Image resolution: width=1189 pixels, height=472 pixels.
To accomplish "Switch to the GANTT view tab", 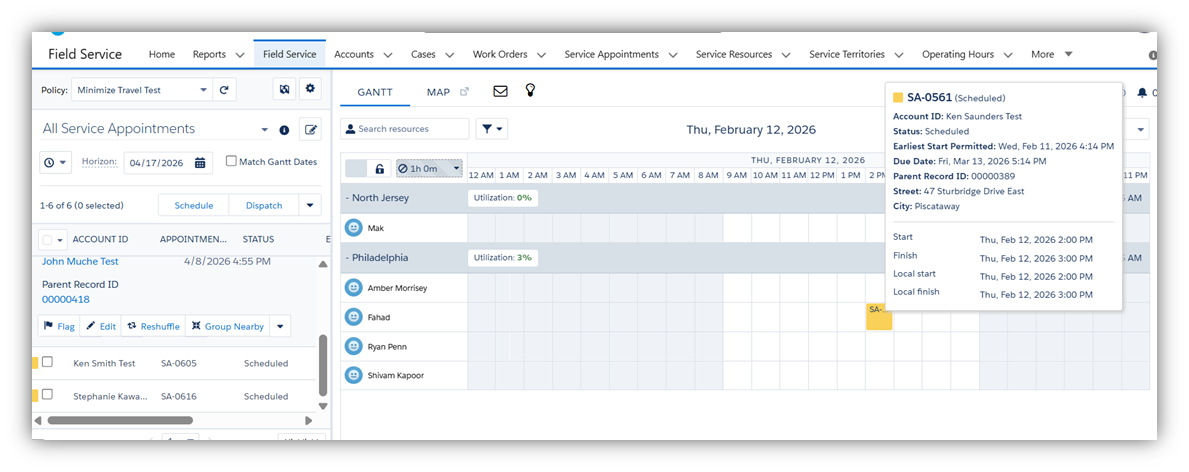I will tap(375, 92).
